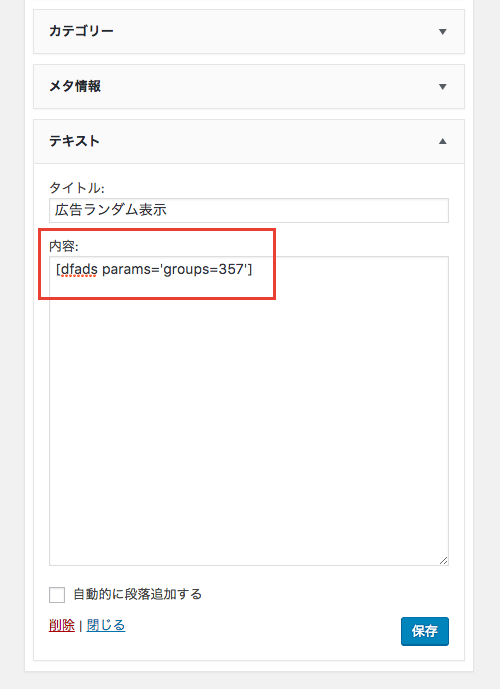
Task: Click inside the 内容 textarea
Action: [249, 411]
